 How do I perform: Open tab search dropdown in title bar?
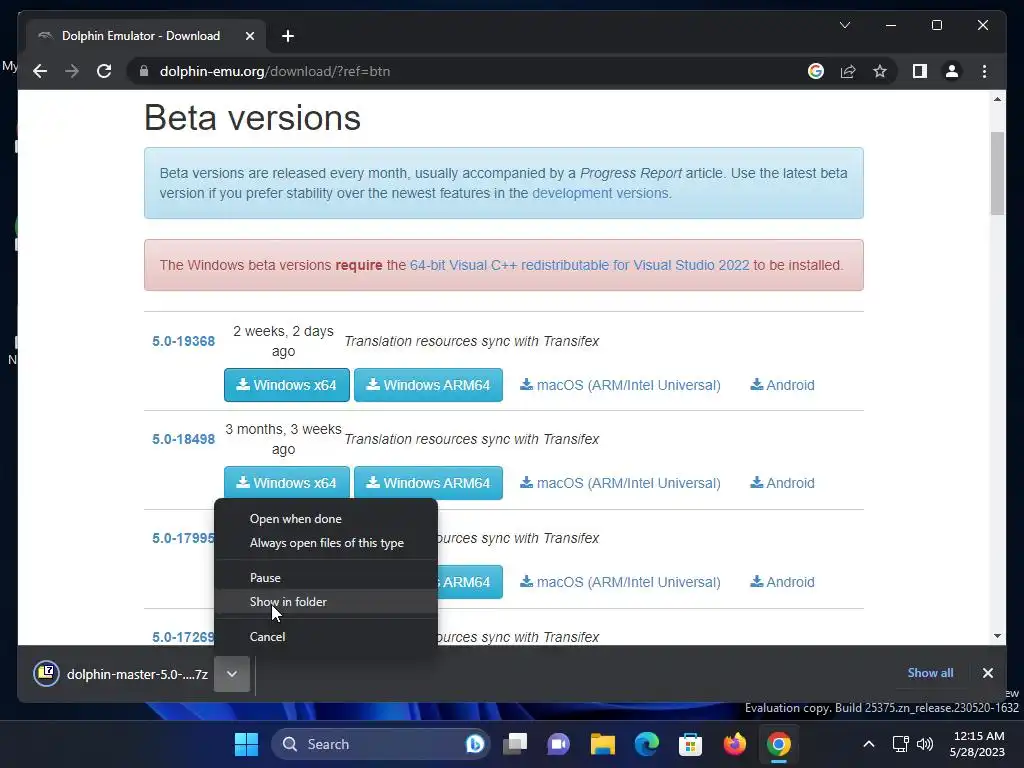coord(844,25)
